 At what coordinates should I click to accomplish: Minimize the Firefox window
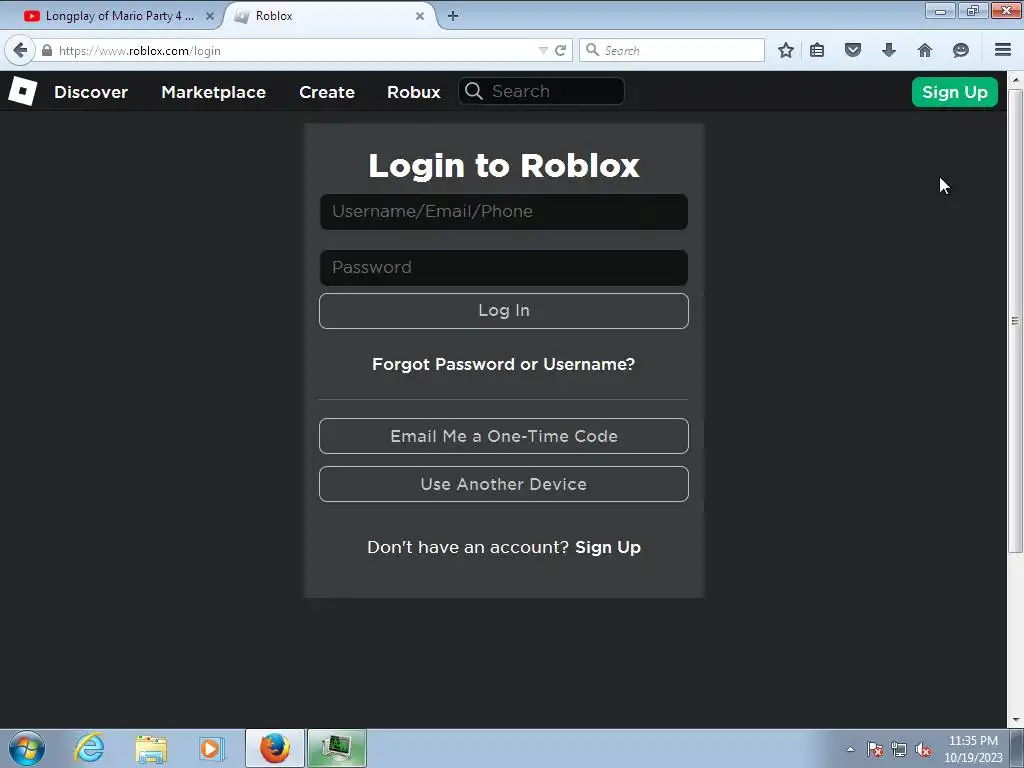point(940,10)
